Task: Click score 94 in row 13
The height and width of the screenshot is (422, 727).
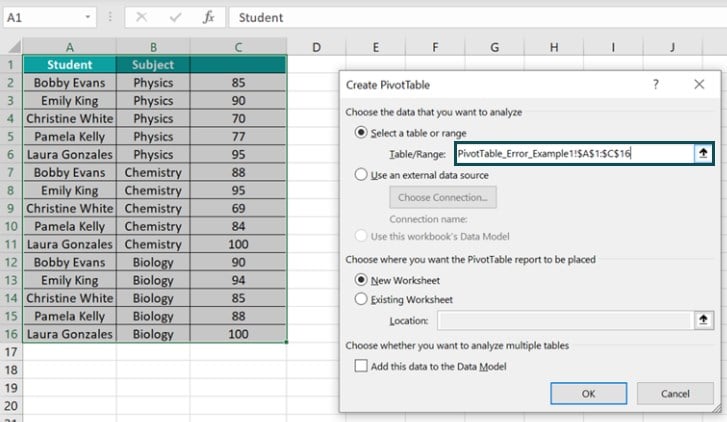Action: point(238,280)
